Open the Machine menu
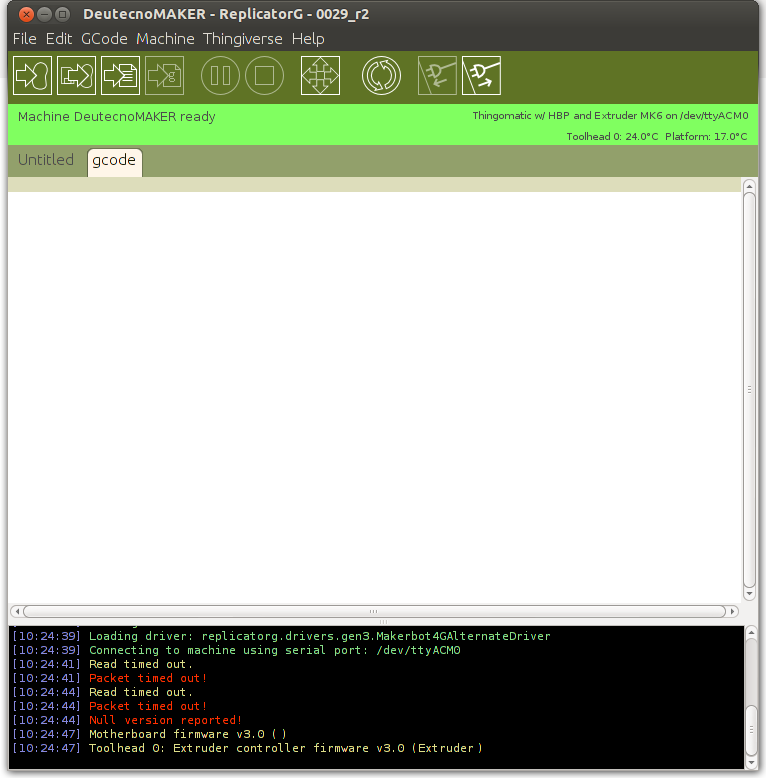Viewport: 766px width, 778px height. pos(165,39)
